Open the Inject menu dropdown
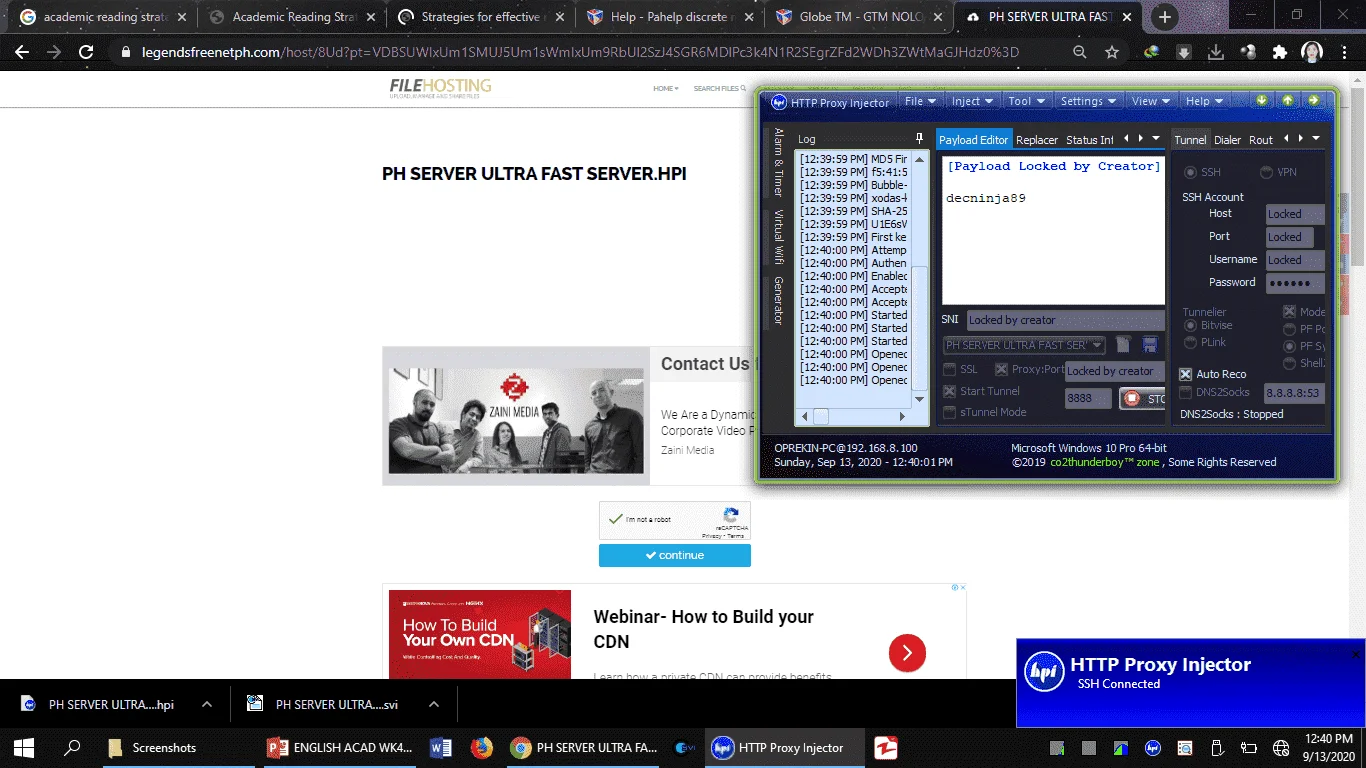 click(973, 101)
